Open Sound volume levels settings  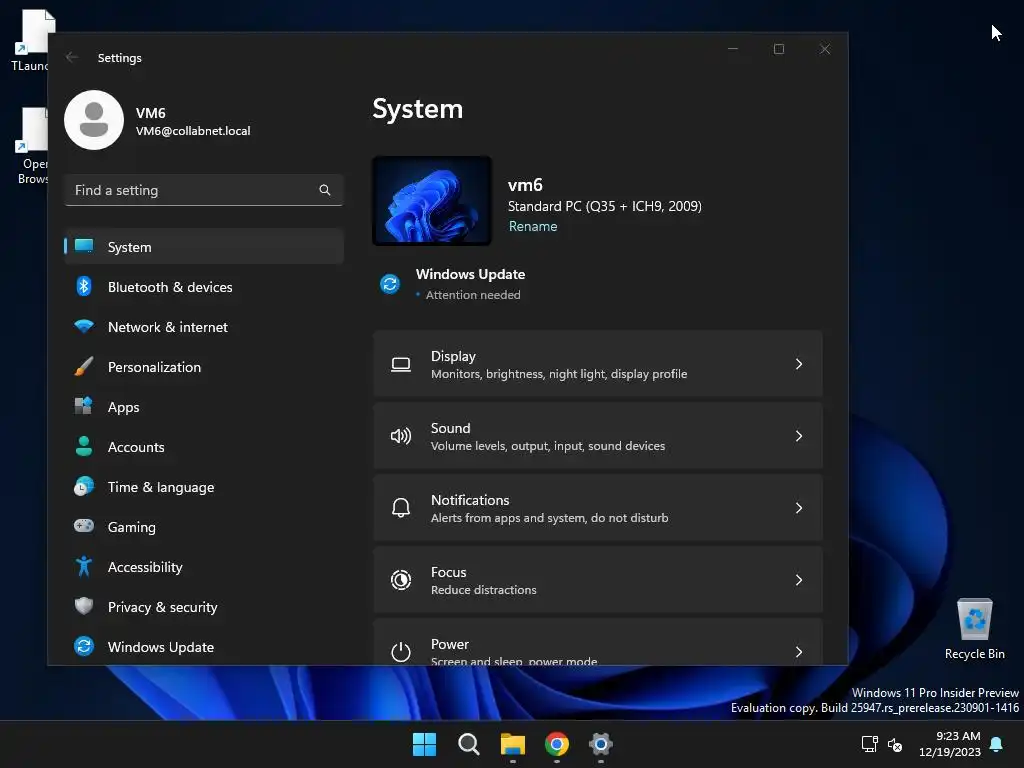(x=598, y=436)
